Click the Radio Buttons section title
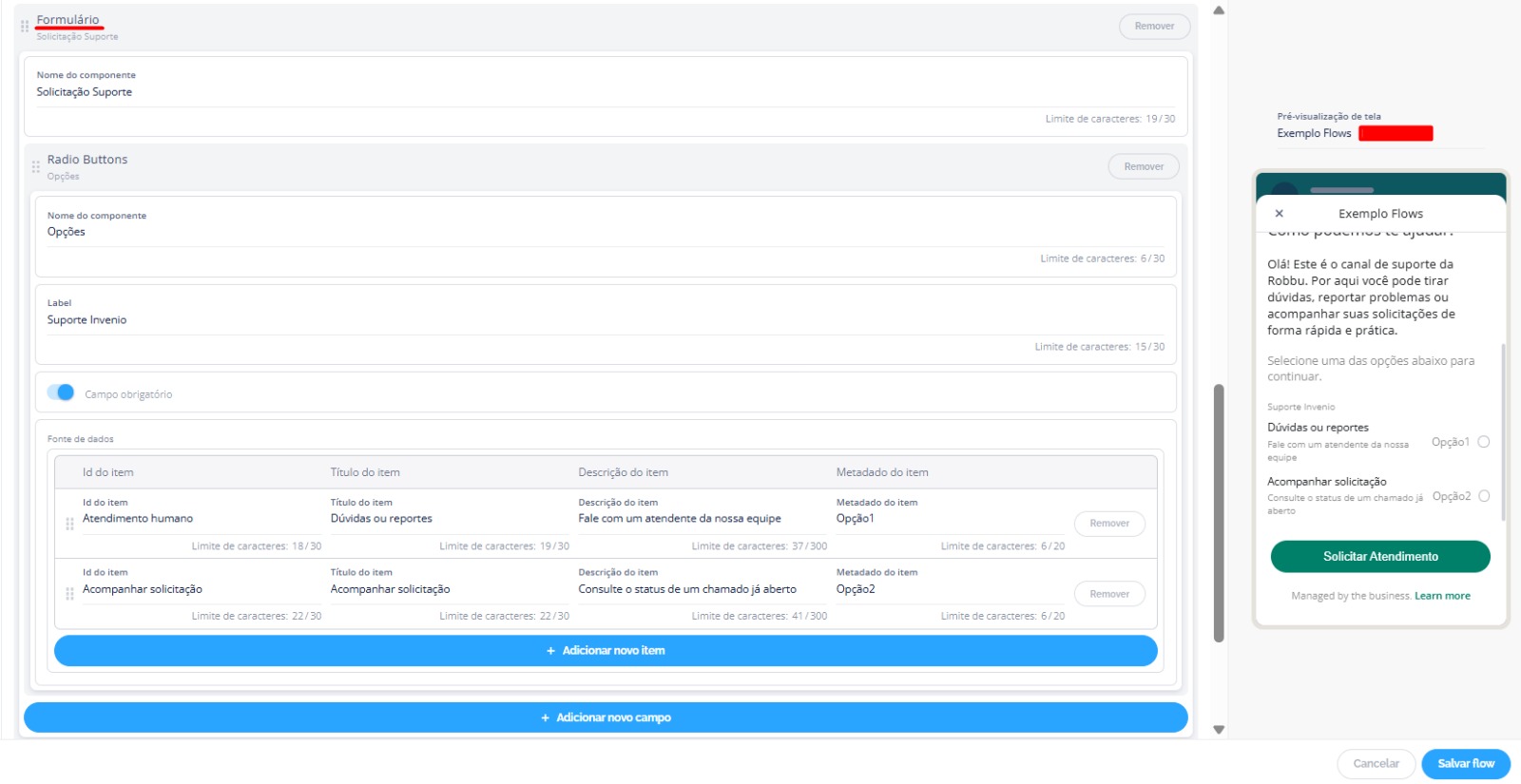The image size is (1521, 784). tap(87, 160)
